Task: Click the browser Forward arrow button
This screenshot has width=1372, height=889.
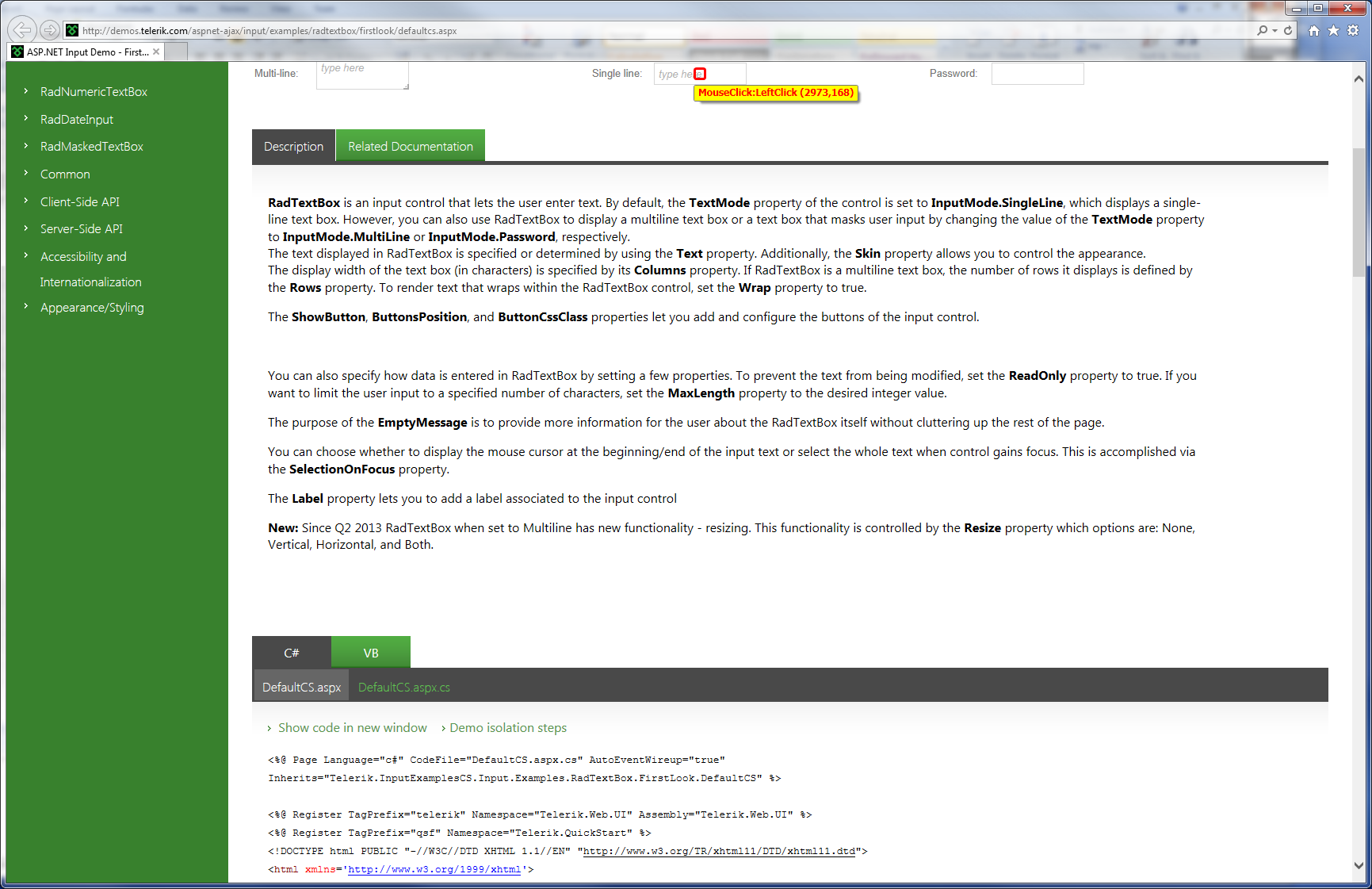Action: (50, 30)
